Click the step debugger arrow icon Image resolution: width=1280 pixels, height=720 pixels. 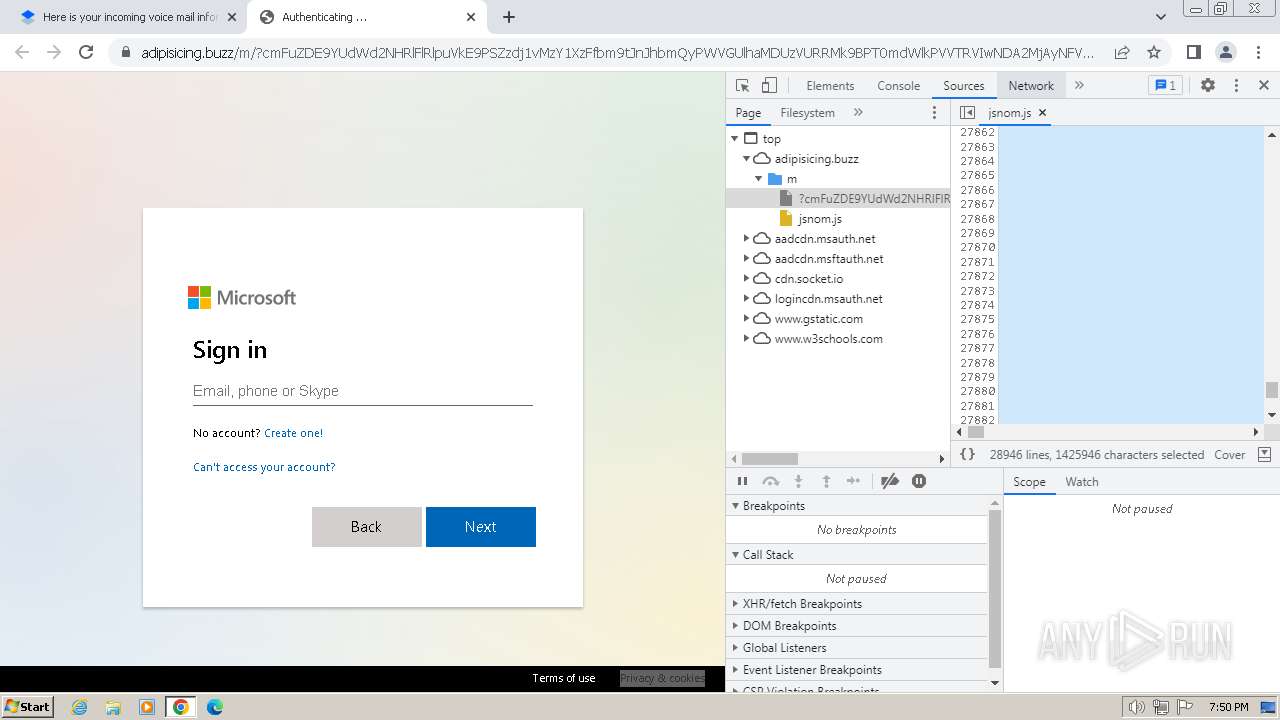coord(853,481)
